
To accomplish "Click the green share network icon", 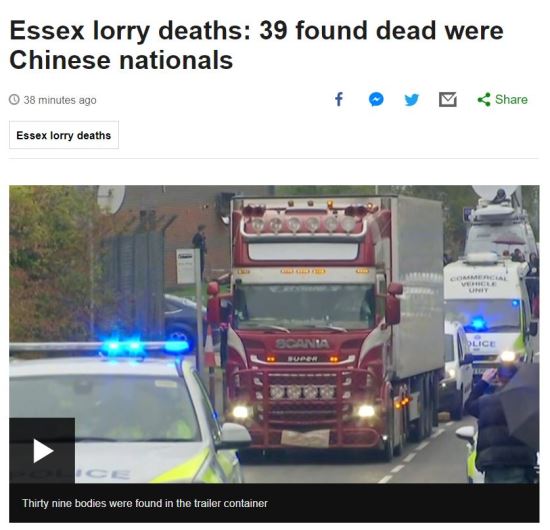I will [484, 100].
